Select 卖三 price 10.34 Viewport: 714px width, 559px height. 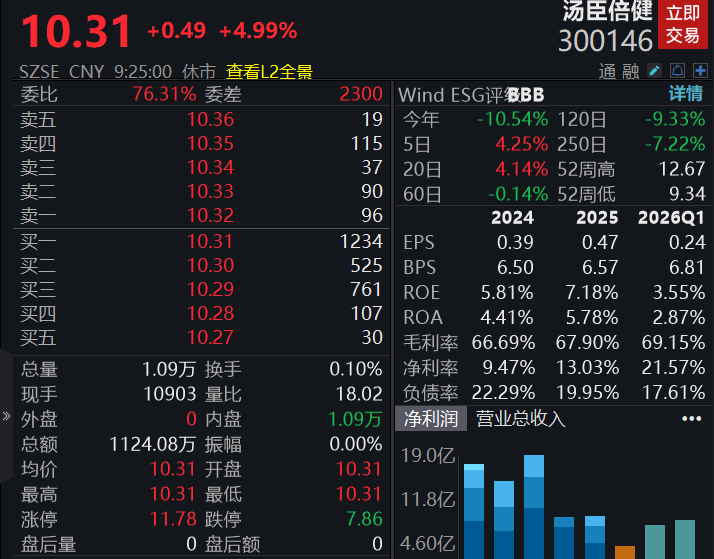[210, 167]
